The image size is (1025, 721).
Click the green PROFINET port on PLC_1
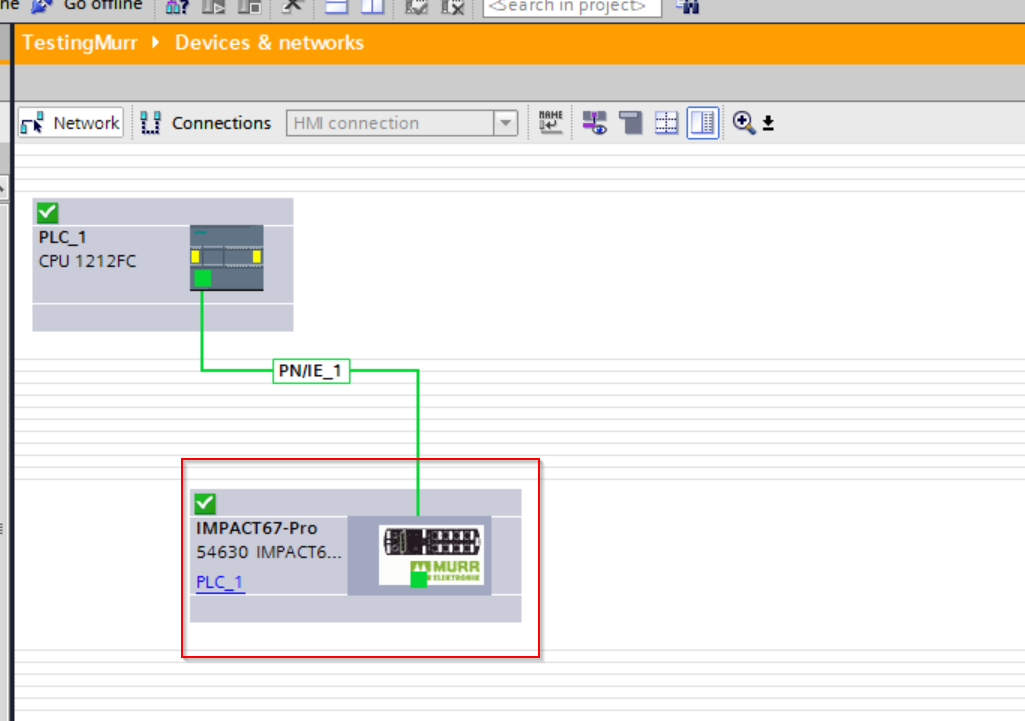coord(203,278)
